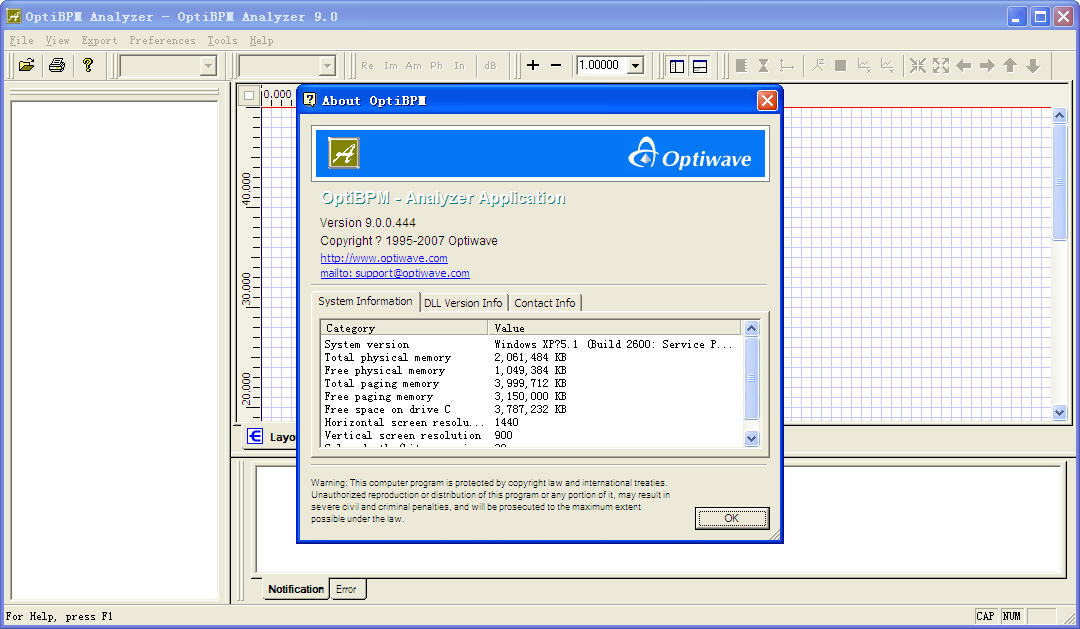Click the vertical scale bar toolbar icon
This screenshot has width=1080, height=629.
pos(741,65)
